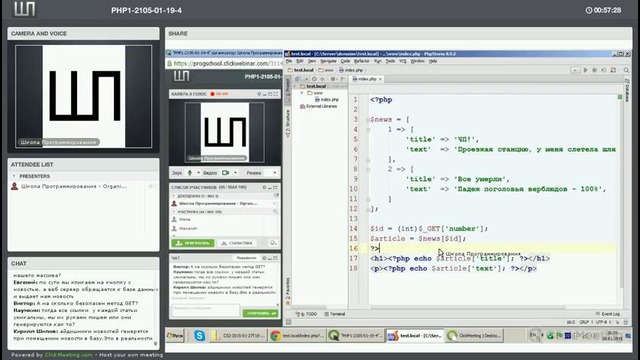
Task: Open the microphone dropdown arrow next to Звук
Action: tap(198, 173)
